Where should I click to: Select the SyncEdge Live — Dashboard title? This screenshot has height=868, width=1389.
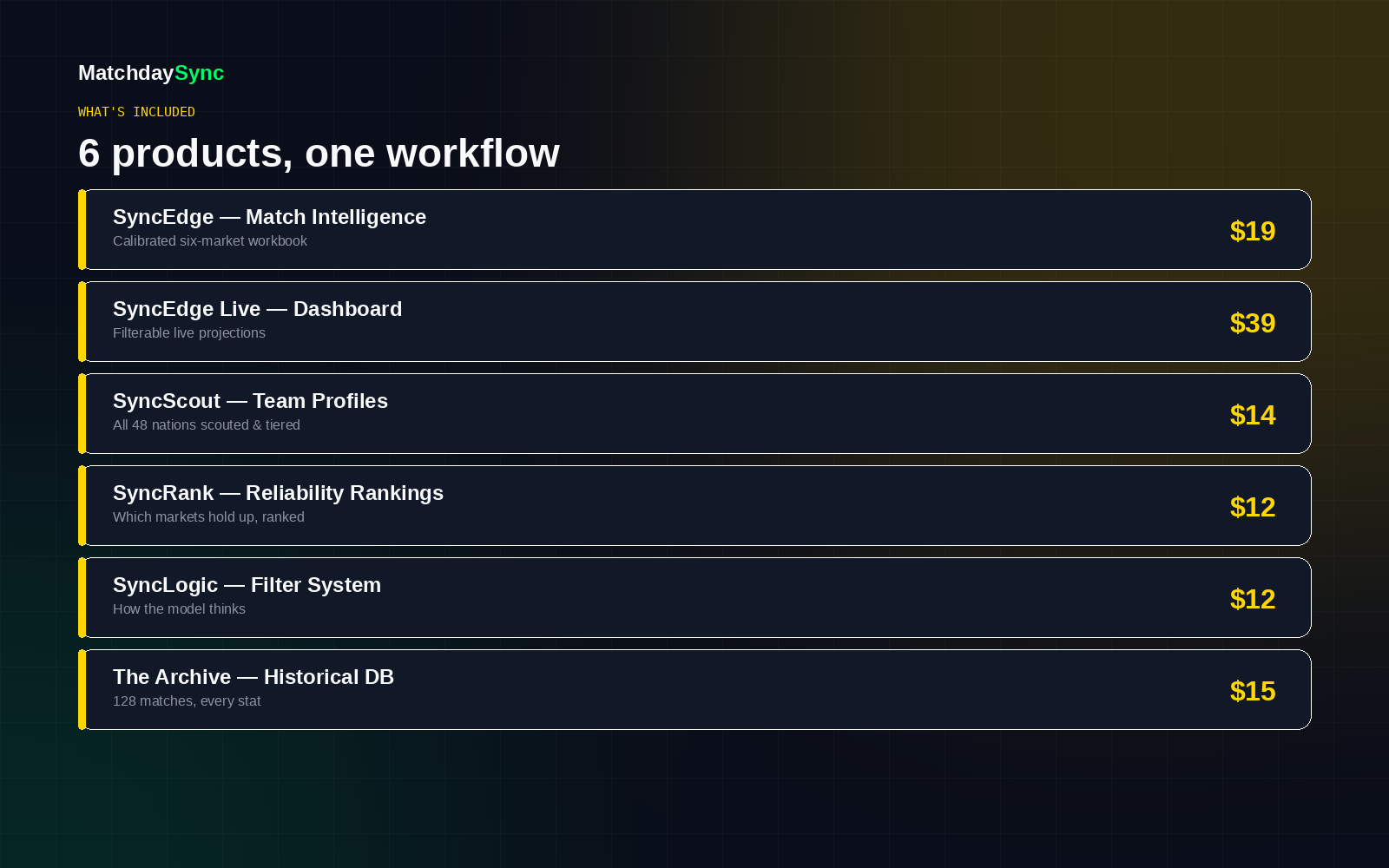[257, 309]
